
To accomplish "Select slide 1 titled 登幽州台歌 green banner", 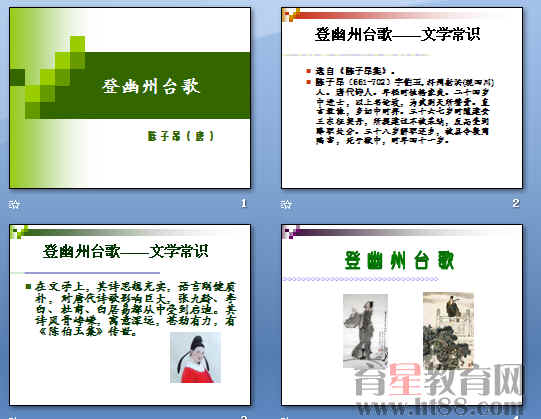I will (x=130, y=98).
